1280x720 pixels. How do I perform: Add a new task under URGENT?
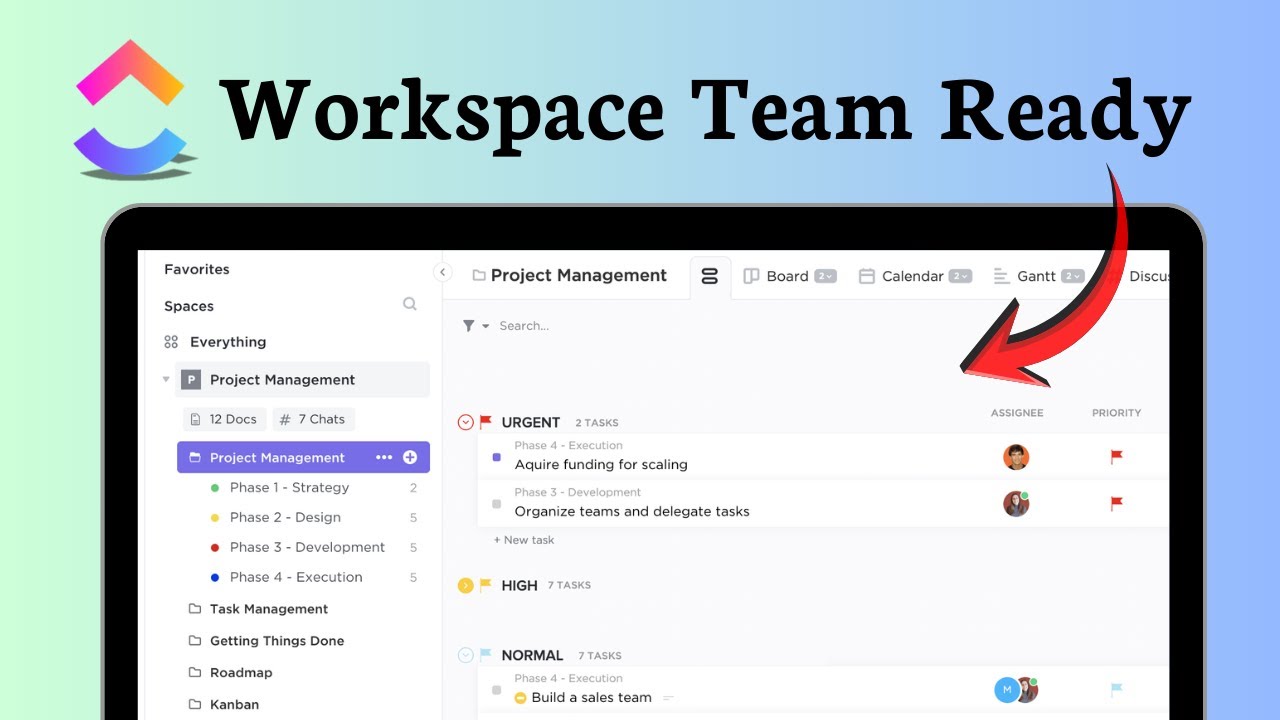point(524,540)
